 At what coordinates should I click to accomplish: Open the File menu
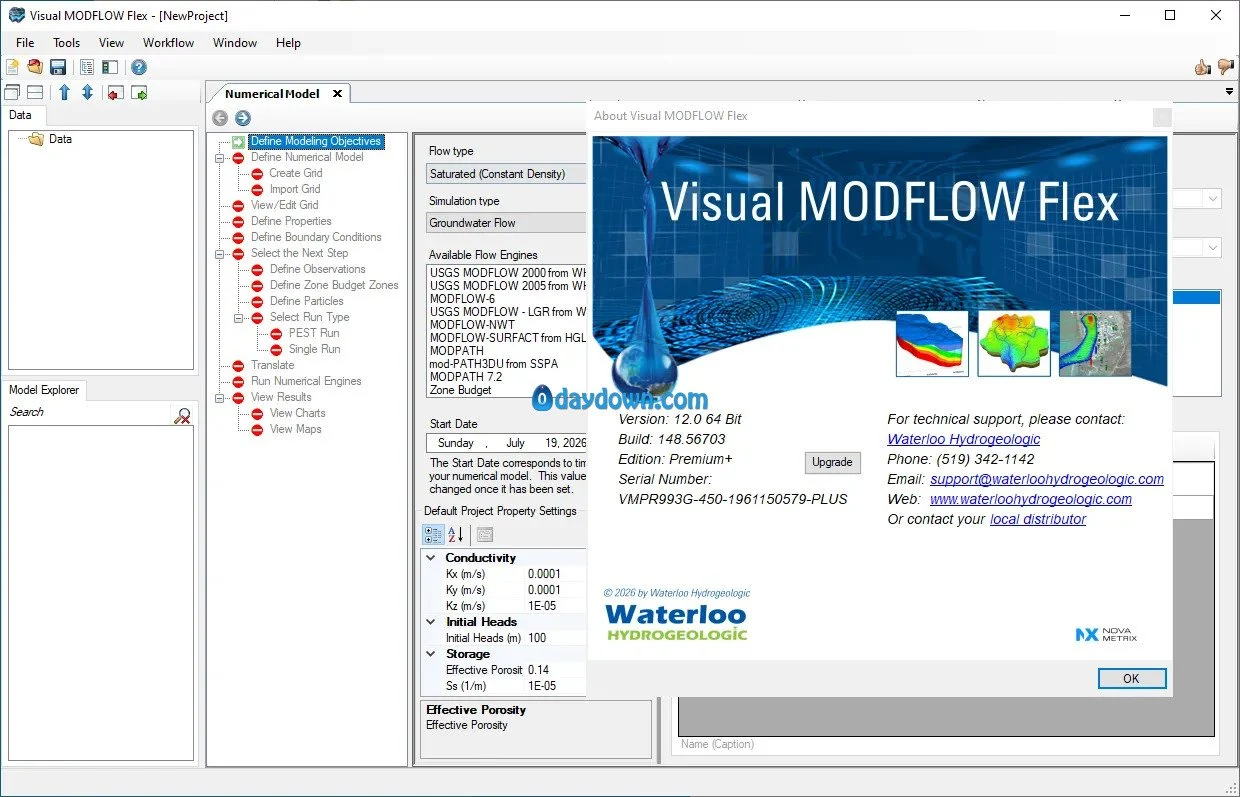point(25,43)
